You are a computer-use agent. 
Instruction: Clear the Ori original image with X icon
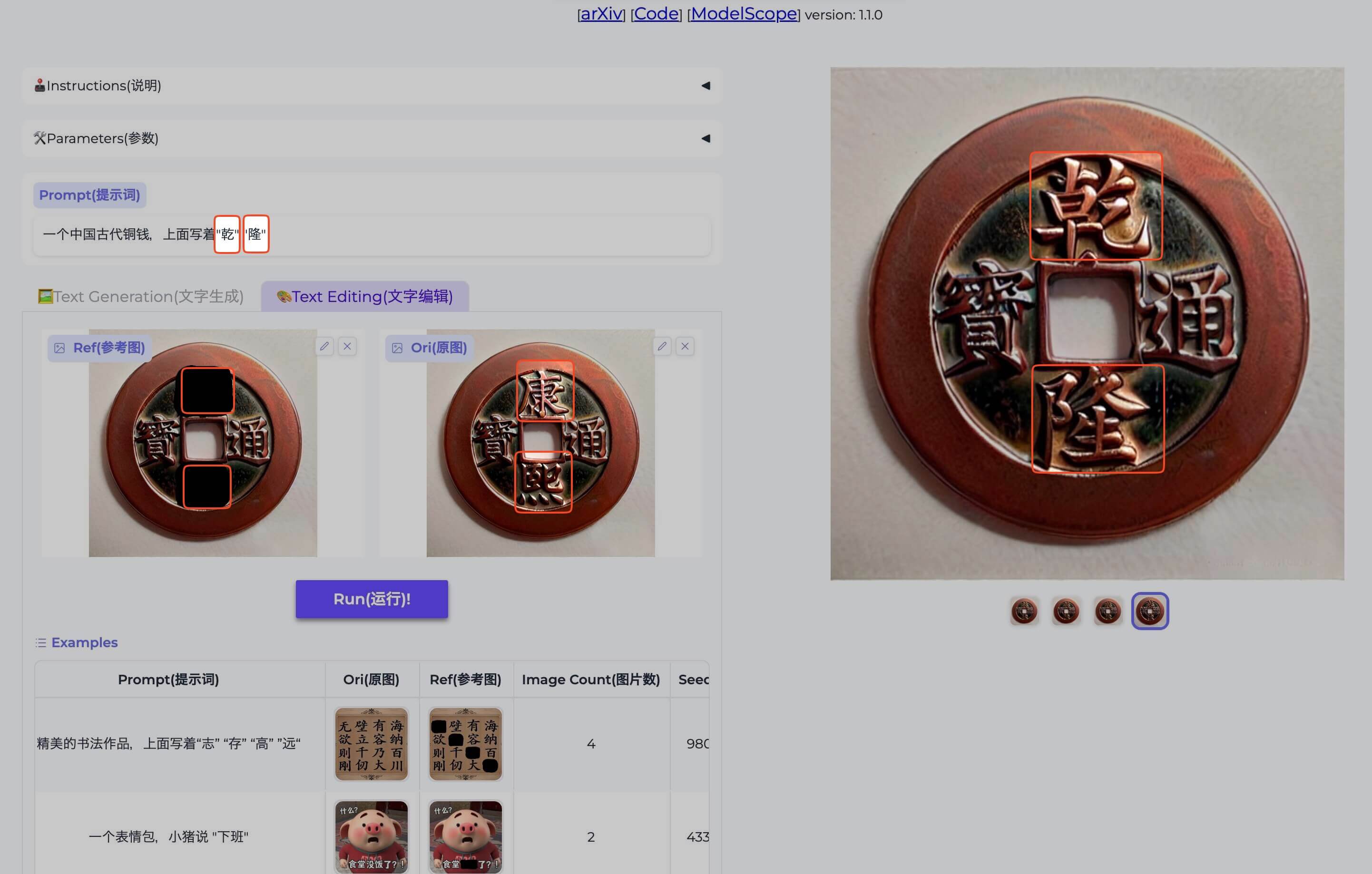pyautogui.click(x=685, y=346)
